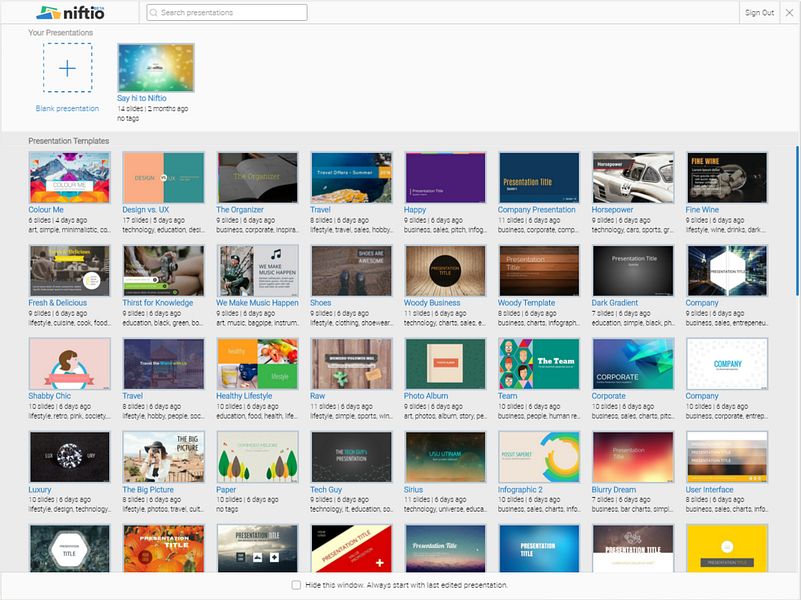Viewport: 801px width, 600px height.
Task: Select the Sirius template thumbnail
Action: point(445,457)
